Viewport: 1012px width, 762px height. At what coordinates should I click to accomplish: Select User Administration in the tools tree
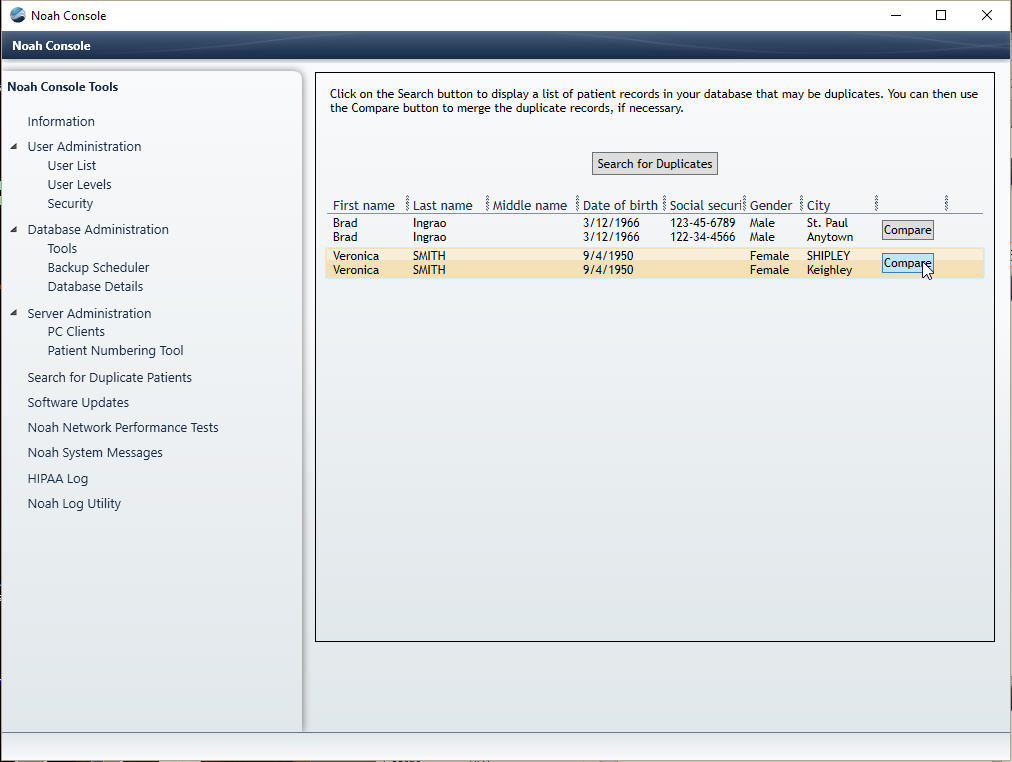click(84, 146)
